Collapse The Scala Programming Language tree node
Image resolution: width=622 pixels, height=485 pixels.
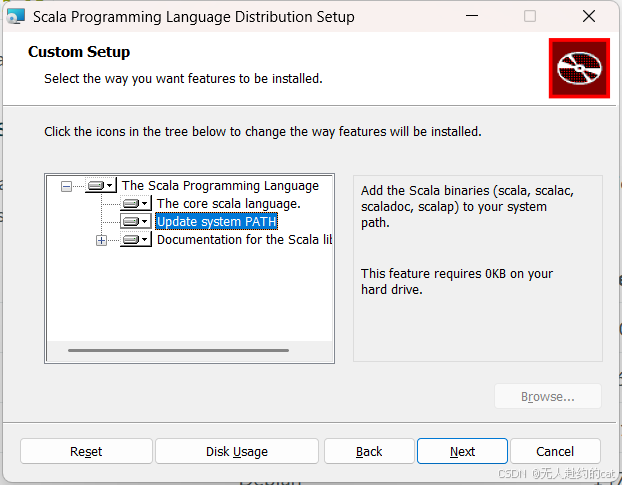(x=66, y=186)
